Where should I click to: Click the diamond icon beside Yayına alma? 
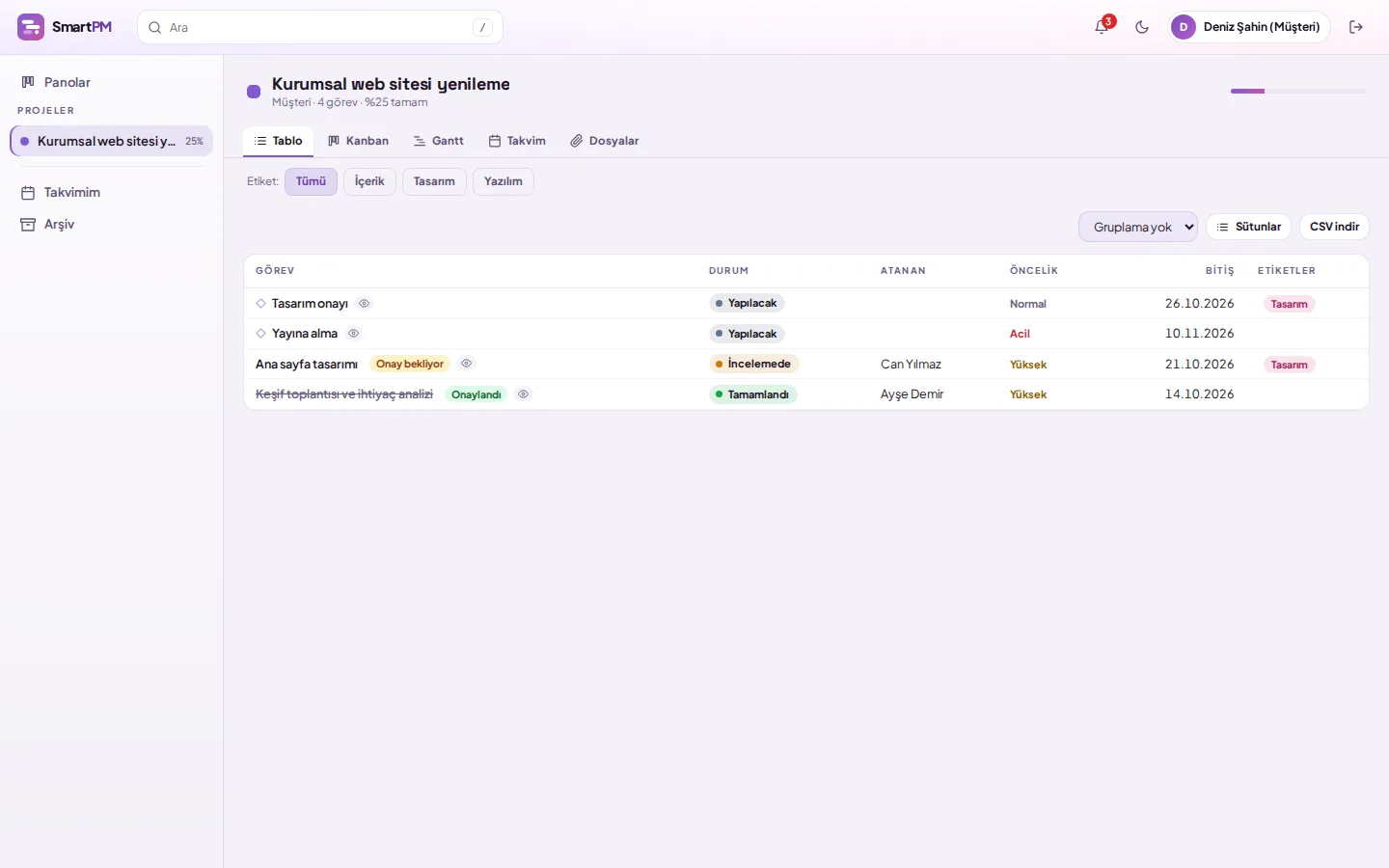[x=260, y=334]
